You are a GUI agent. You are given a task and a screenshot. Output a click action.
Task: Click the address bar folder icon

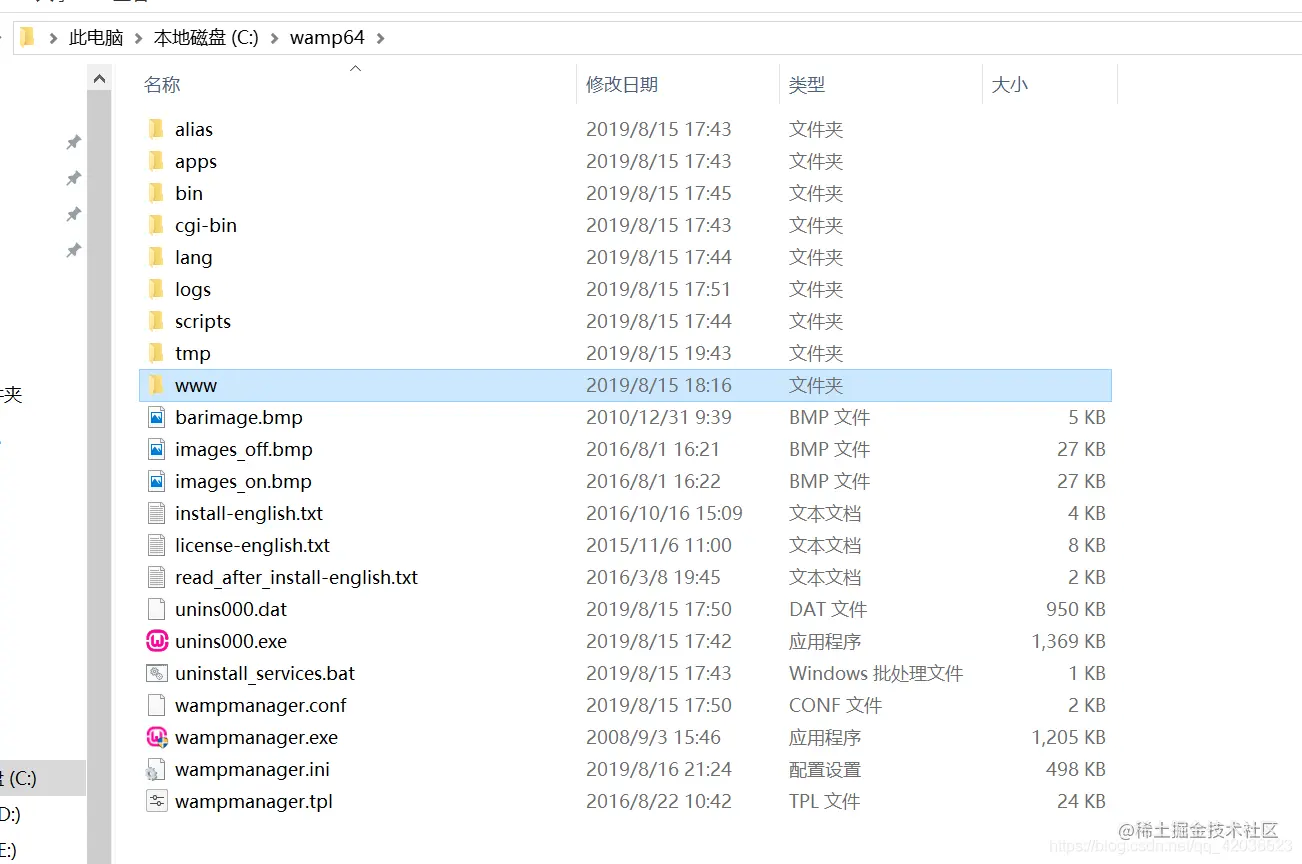[x=27, y=38]
